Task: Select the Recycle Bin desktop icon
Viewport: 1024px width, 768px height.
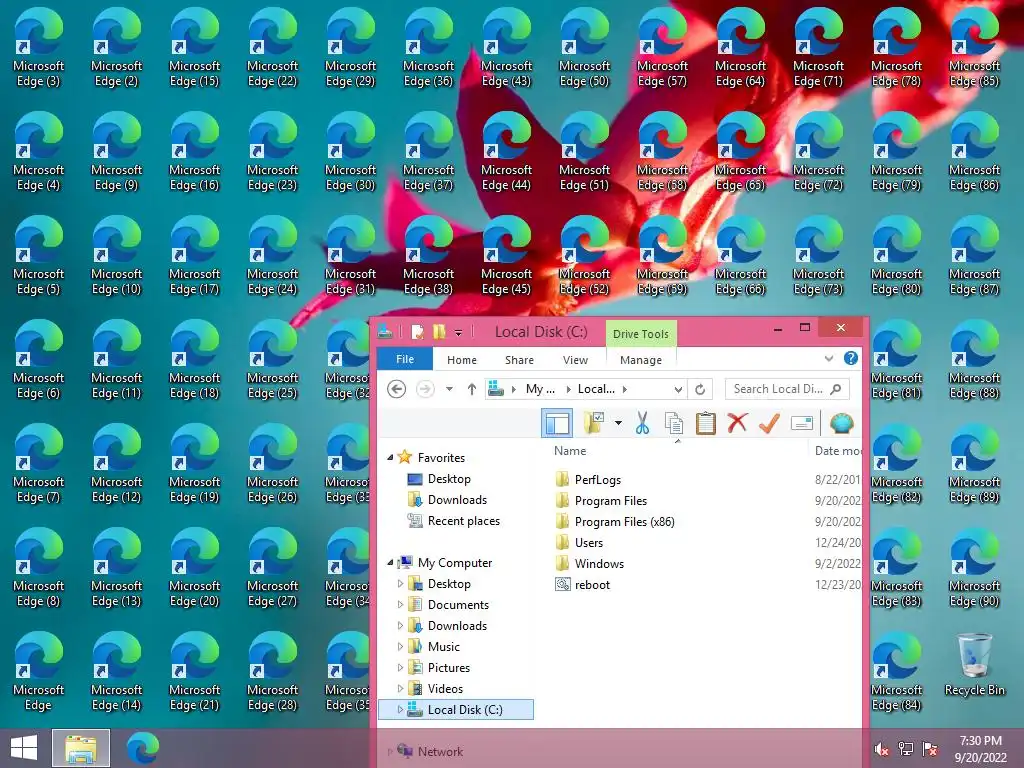Action: pyautogui.click(x=974, y=665)
